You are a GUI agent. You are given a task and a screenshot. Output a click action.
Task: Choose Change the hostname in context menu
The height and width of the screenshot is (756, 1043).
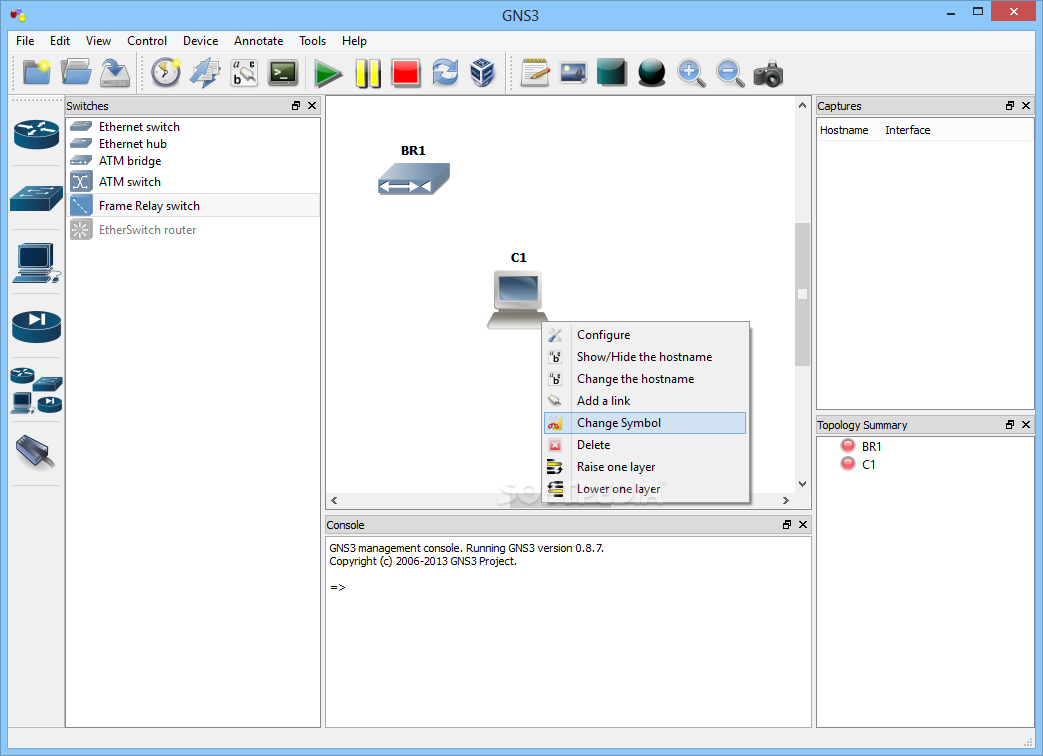click(x=645, y=379)
